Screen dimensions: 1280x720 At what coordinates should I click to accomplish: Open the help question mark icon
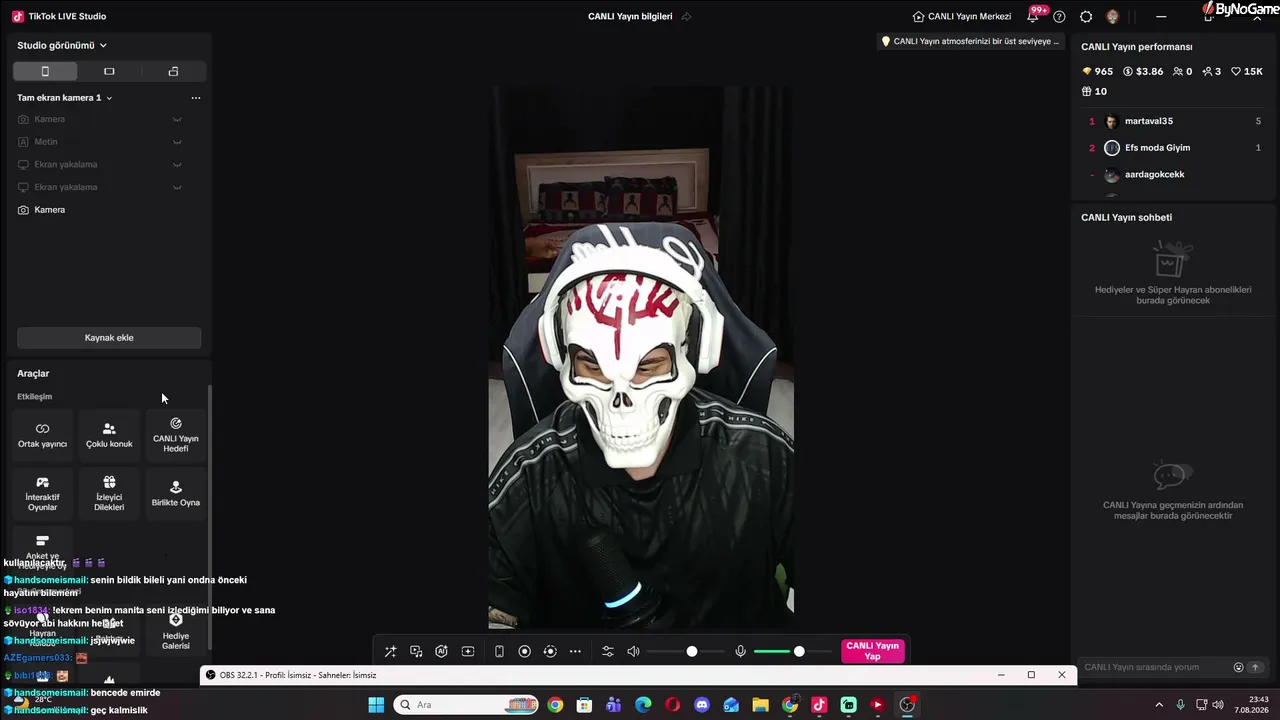1059,16
